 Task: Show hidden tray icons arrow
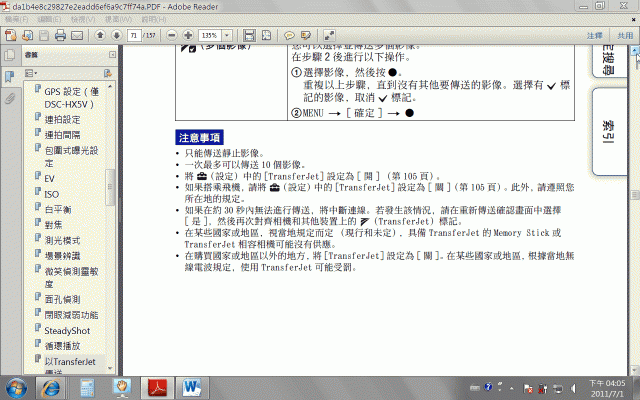tap(511, 388)
